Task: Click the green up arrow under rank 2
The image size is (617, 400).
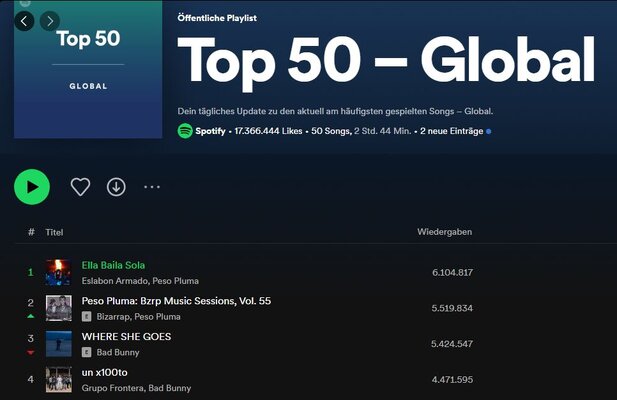Action: point(31,316)
